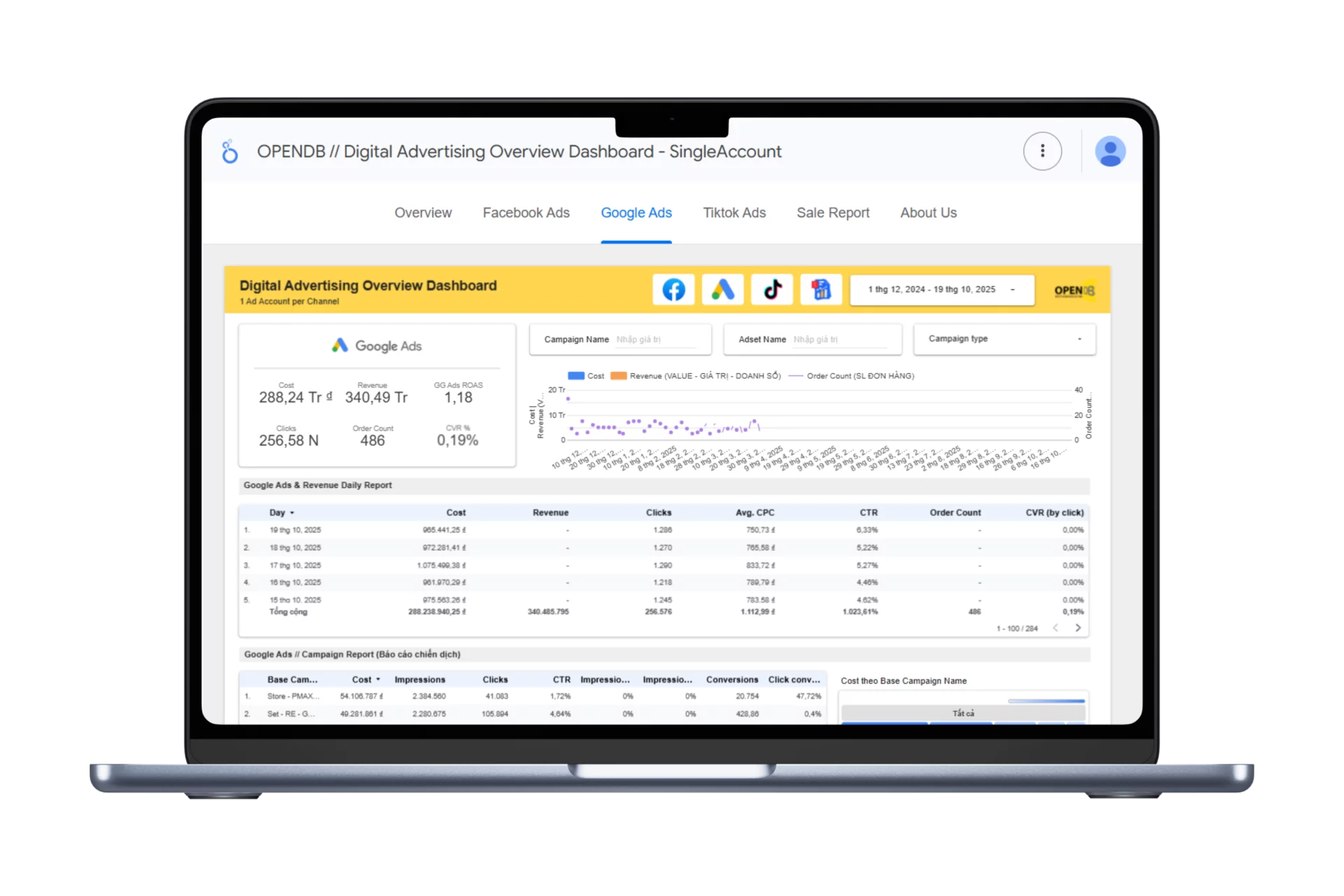Click the row for 16 thg 10, 2025
The image size is (1344, 896).
(664, 582)
